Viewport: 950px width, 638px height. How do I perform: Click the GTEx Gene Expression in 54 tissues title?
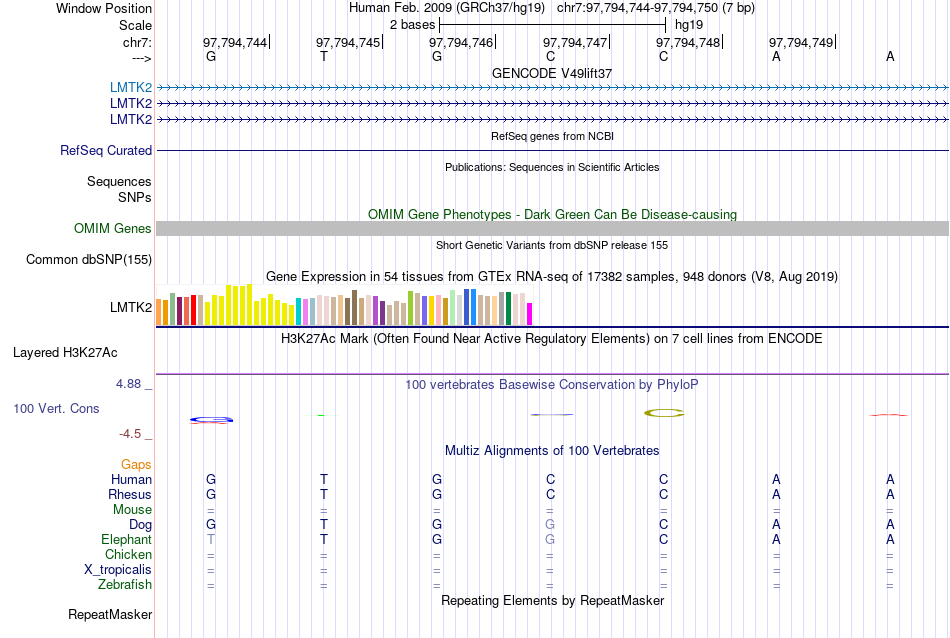coord(552,277)
